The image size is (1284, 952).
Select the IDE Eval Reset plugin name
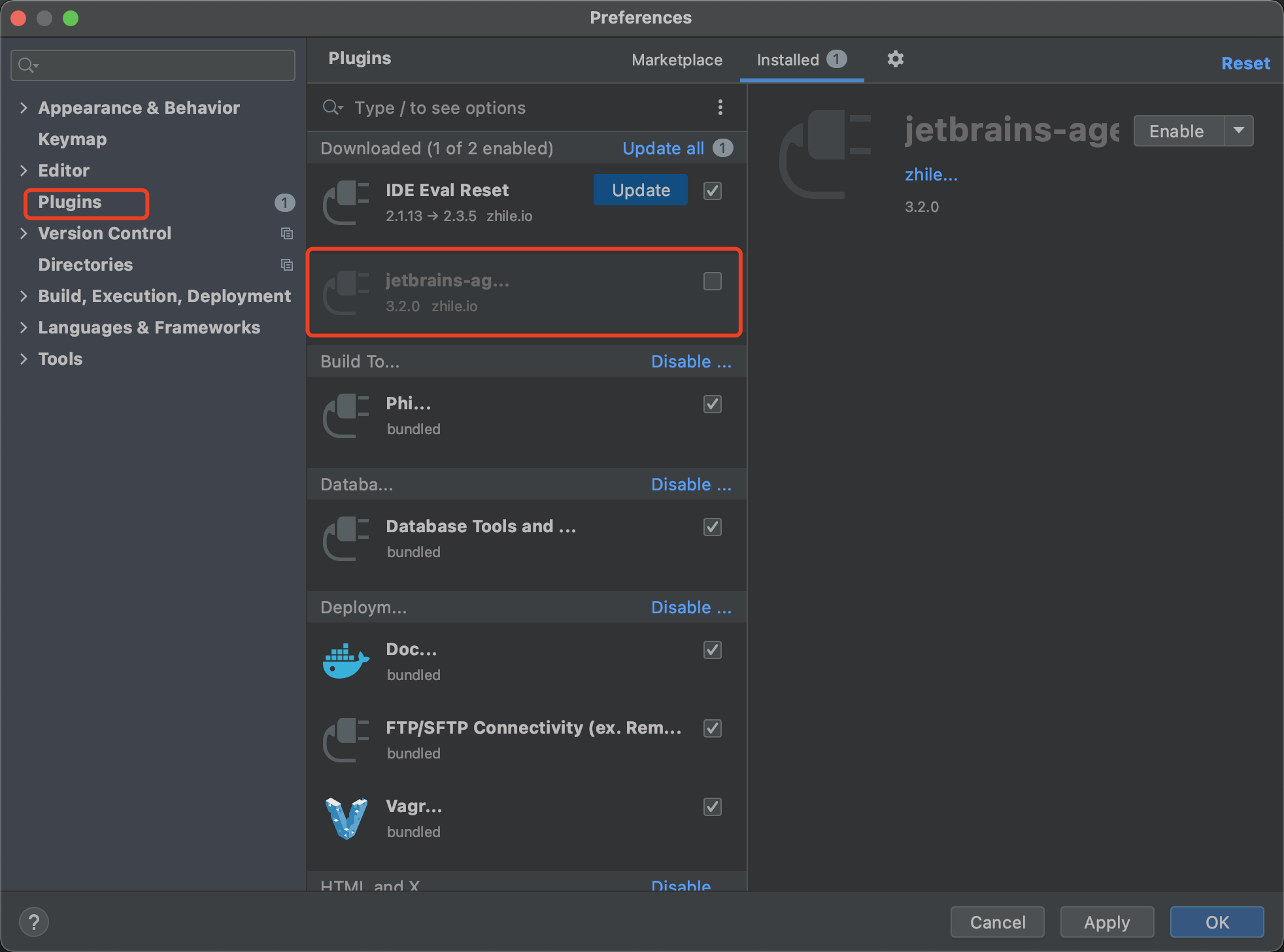[x=447, y=190]
